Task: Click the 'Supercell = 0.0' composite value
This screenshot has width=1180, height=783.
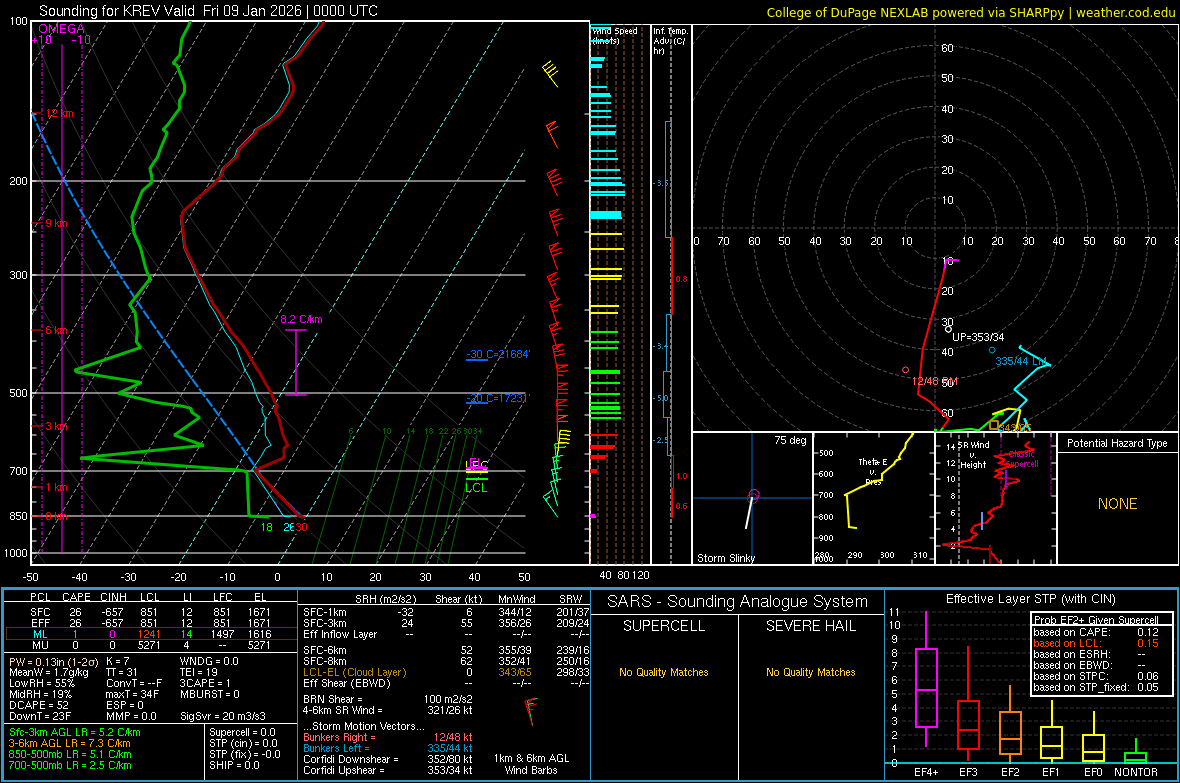Action: click(x=242, y=732)
